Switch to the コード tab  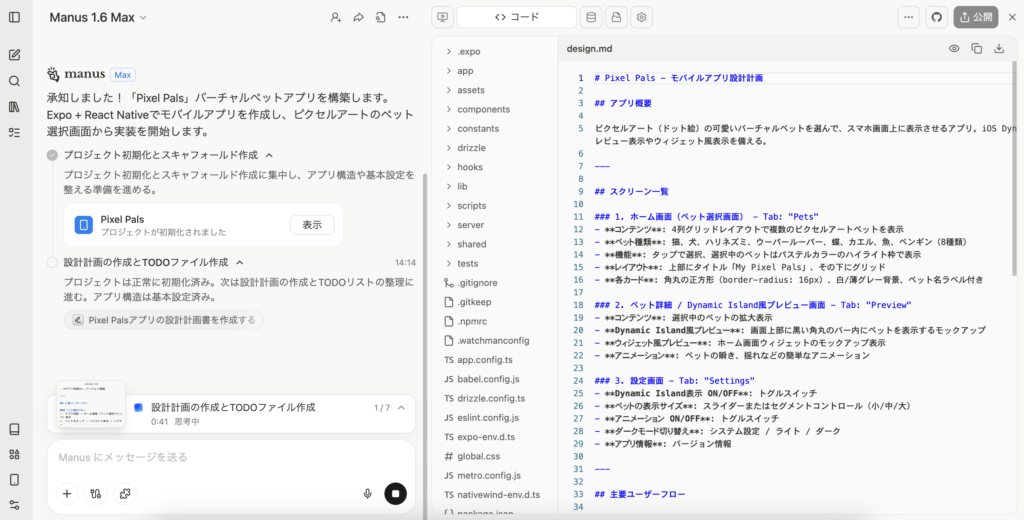click(x=517, y=17)
